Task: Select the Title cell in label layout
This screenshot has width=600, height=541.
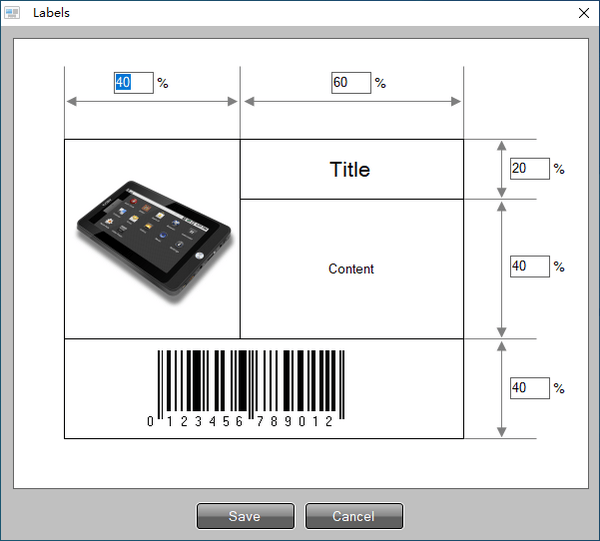Action: (351, 170)
